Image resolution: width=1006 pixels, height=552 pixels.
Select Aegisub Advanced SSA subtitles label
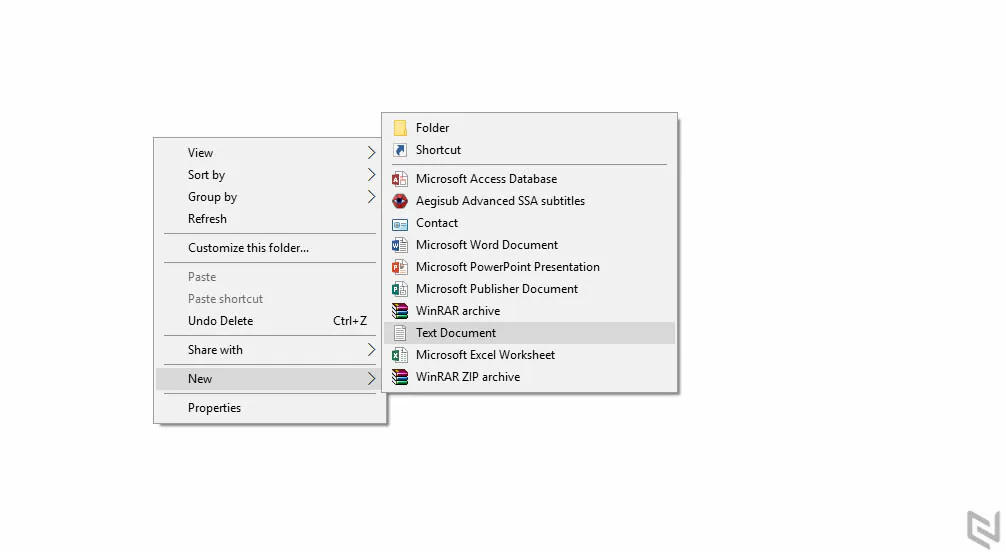click(500, 201)
